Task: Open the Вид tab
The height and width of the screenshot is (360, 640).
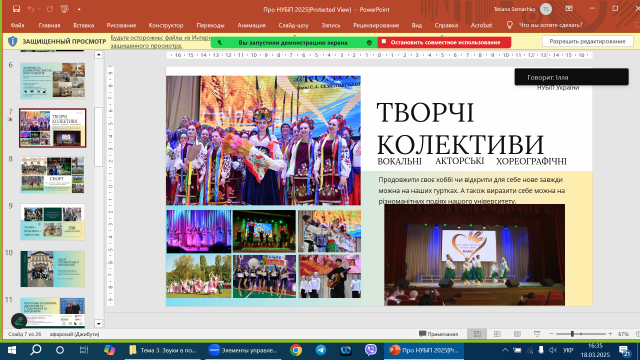Action: coord(417,25)
